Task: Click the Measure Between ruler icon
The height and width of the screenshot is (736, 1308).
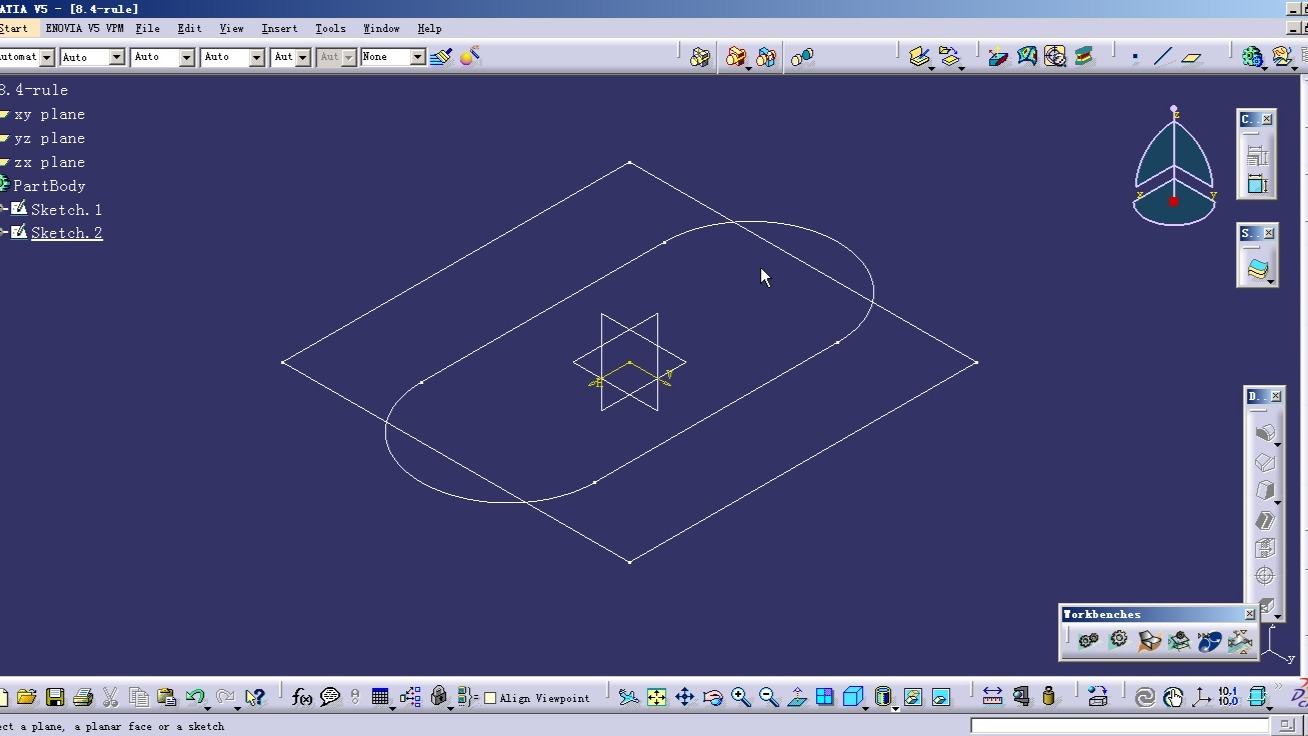Action: (992, 696)
